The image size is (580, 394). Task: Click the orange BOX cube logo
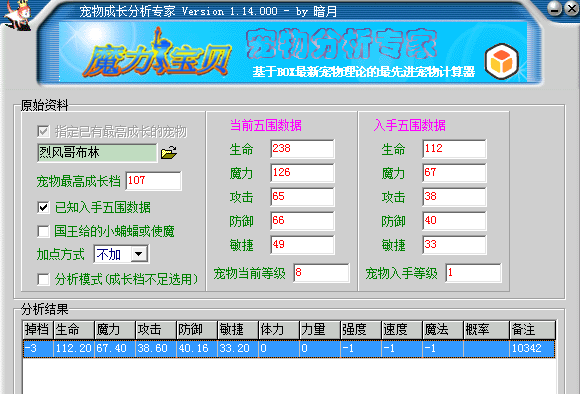502,61
